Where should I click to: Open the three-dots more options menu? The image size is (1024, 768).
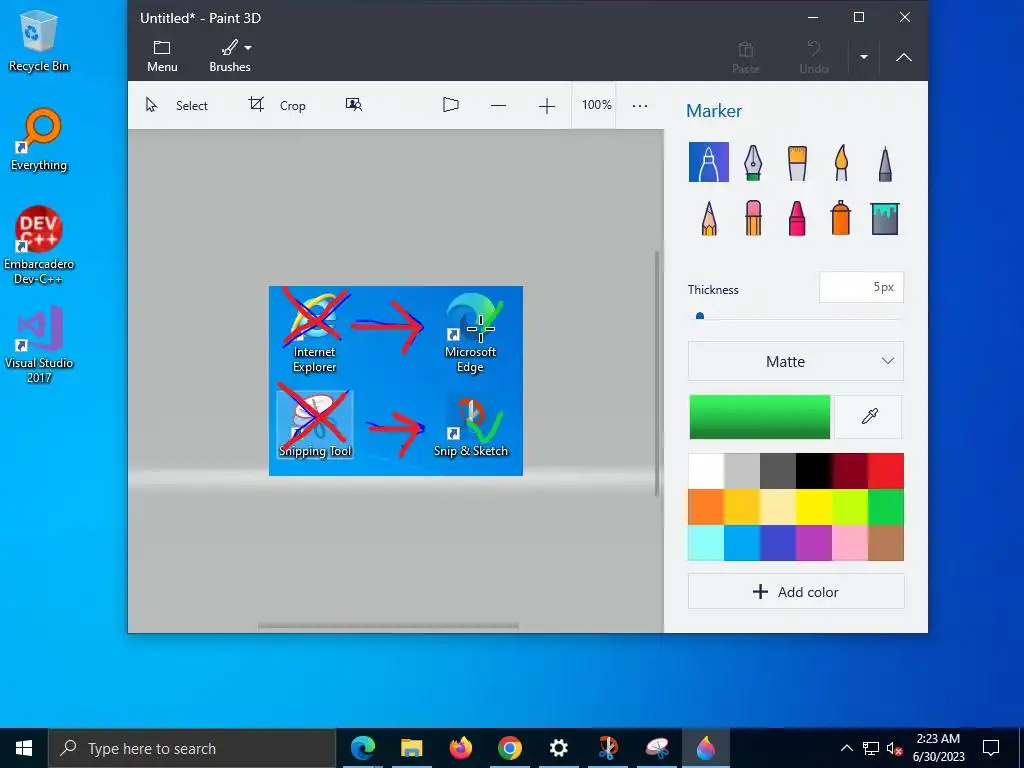tap(640, 105)
